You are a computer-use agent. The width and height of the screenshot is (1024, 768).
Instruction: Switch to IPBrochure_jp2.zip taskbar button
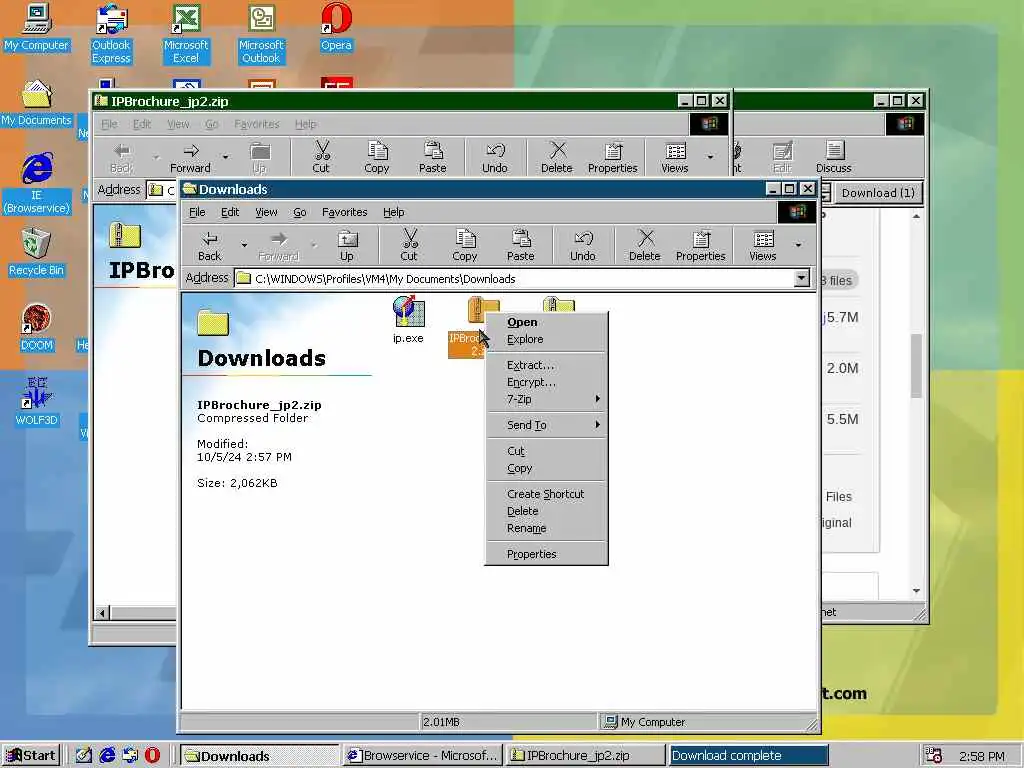[585, 756]
